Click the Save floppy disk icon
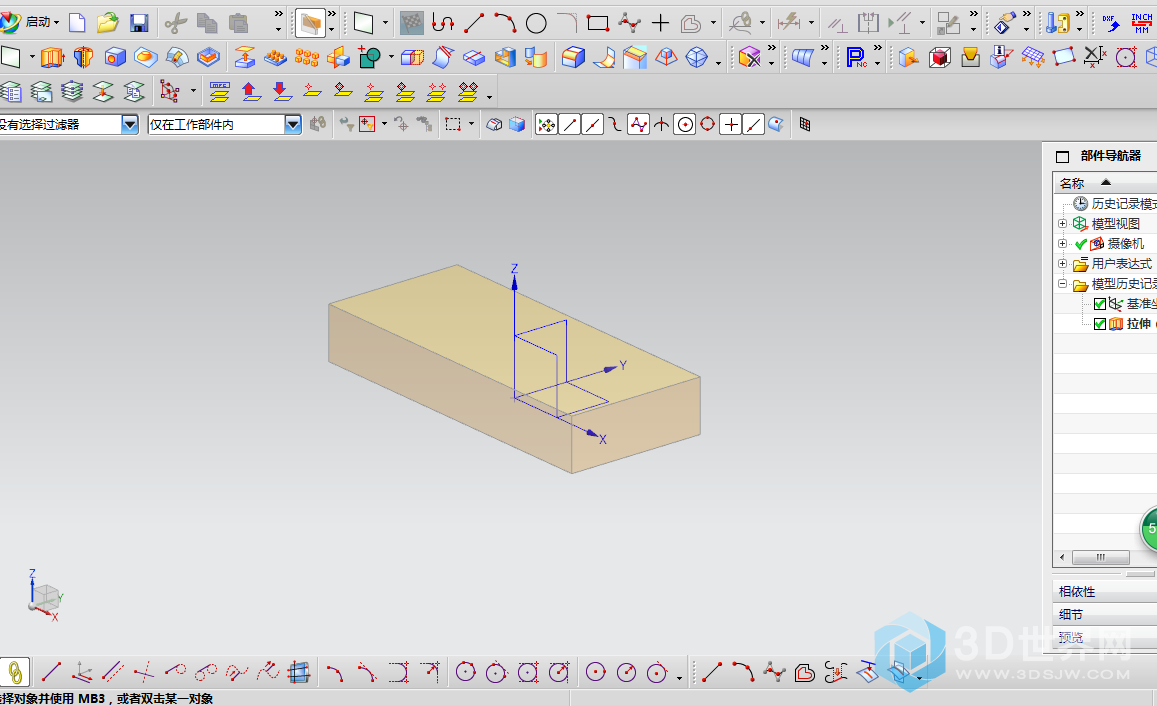The image size is (1157, 706). (x=139, y=22)
